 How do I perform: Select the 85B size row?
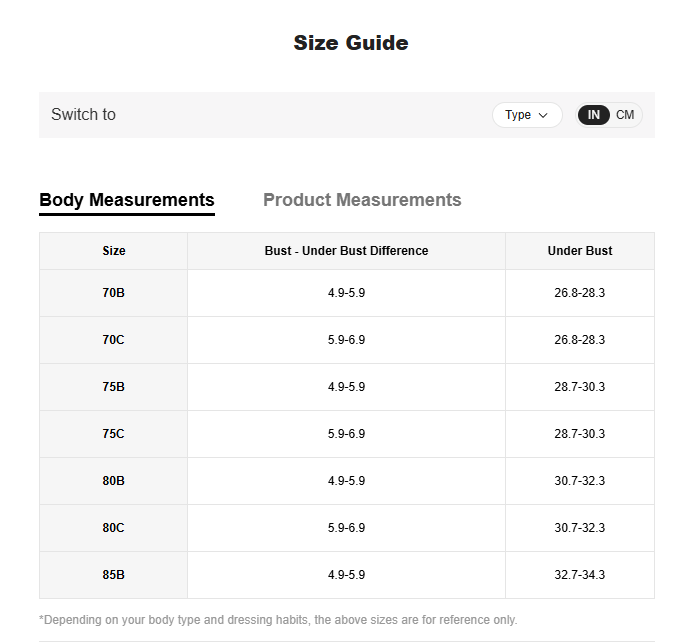(x=347, y=575)
